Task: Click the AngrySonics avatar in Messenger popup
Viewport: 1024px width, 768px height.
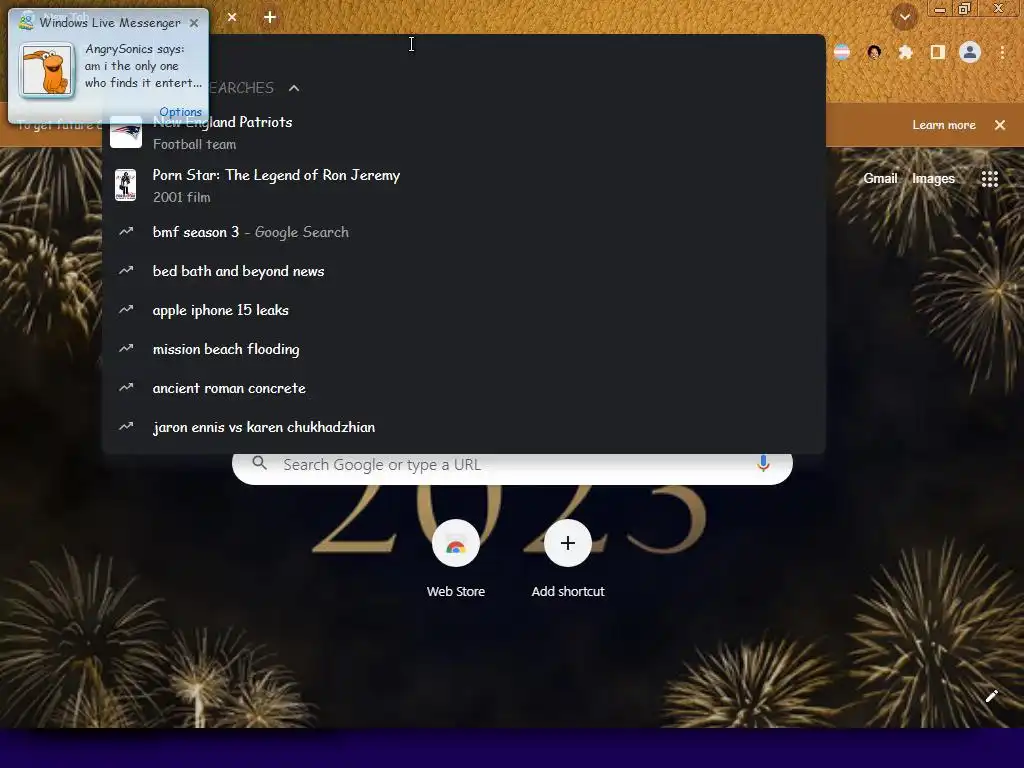Action: coord(46,70)
